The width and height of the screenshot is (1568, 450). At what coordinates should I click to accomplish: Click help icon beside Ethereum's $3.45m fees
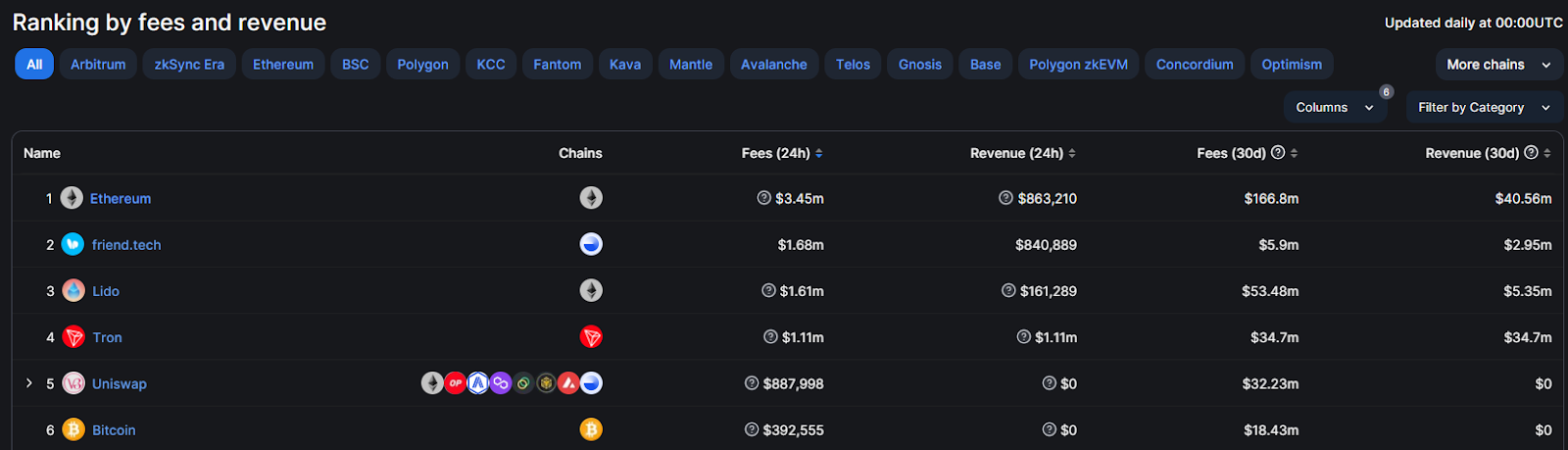764,198
